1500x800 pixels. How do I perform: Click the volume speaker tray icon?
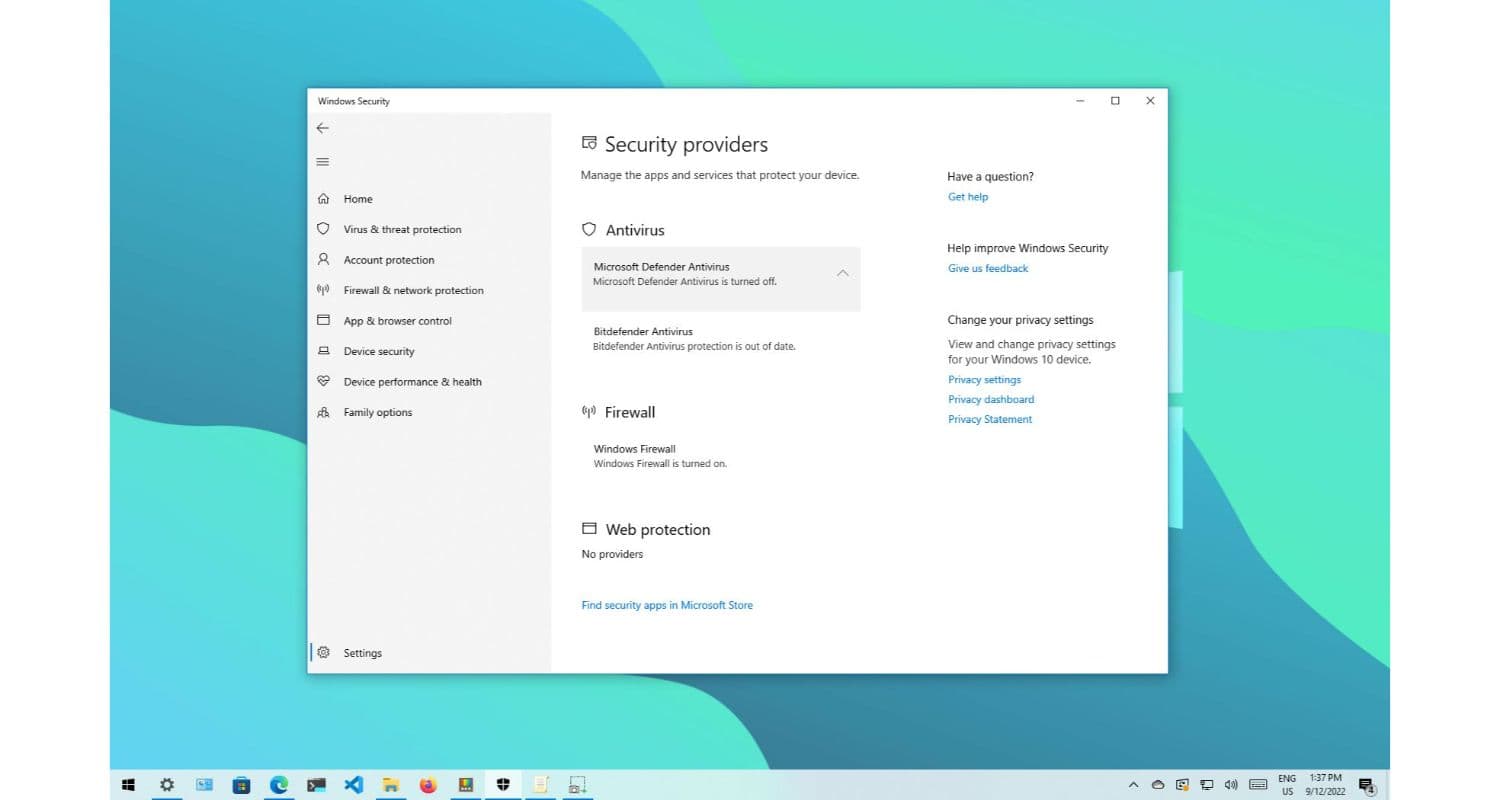coord(1231,785)
